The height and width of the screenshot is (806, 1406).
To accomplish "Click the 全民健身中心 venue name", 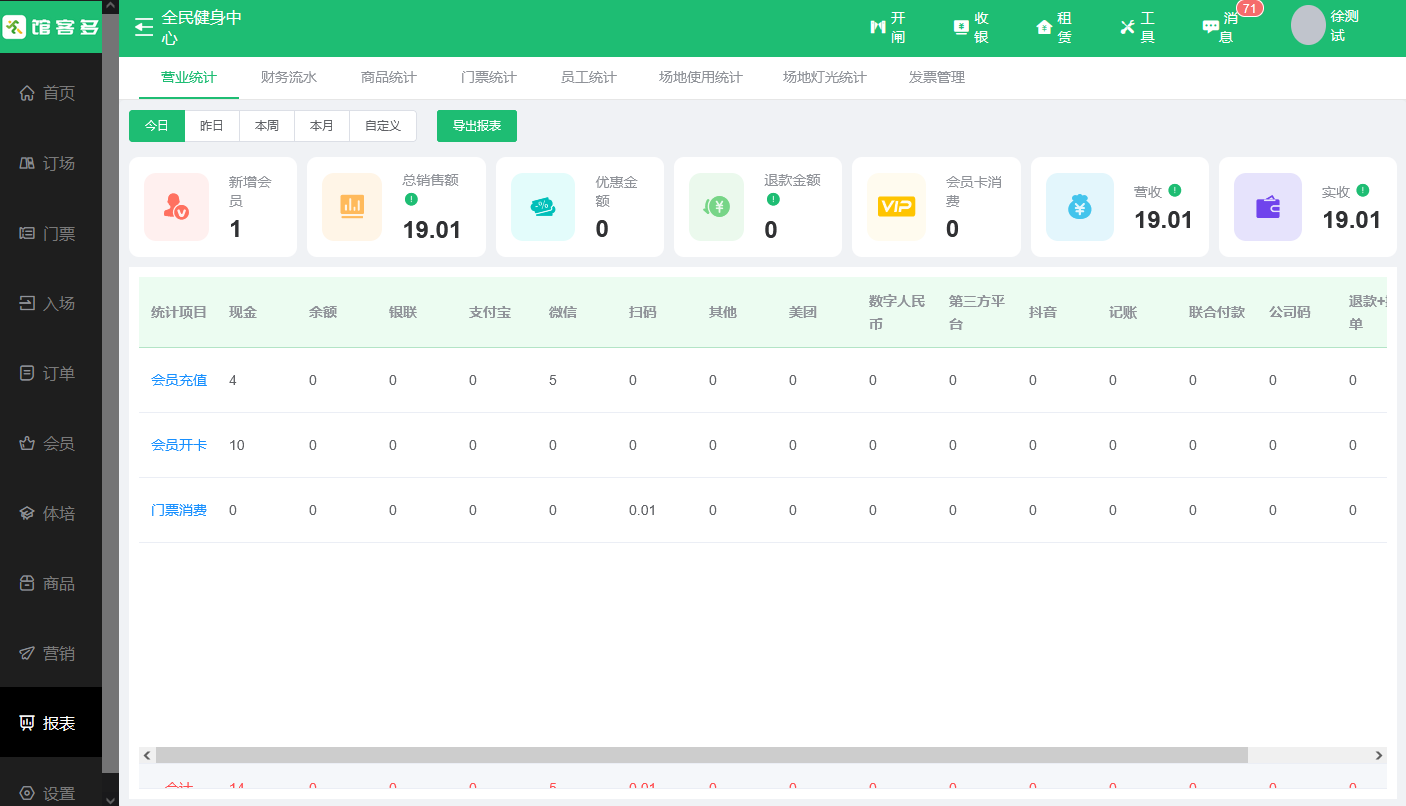I will click(x=202, y=28).
